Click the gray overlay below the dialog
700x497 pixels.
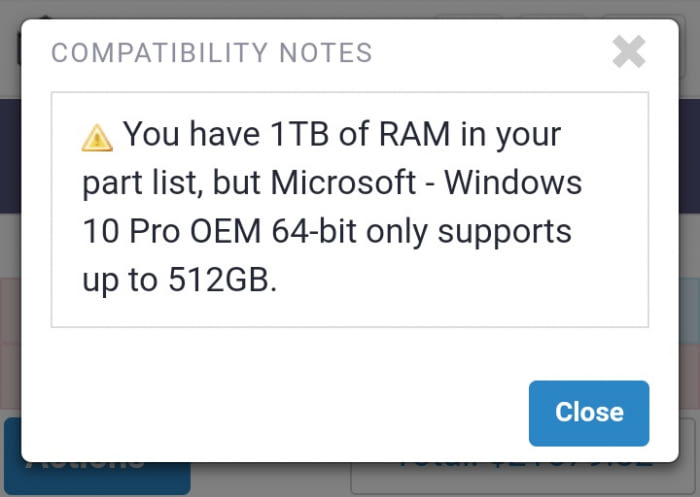tap(268, 480)
